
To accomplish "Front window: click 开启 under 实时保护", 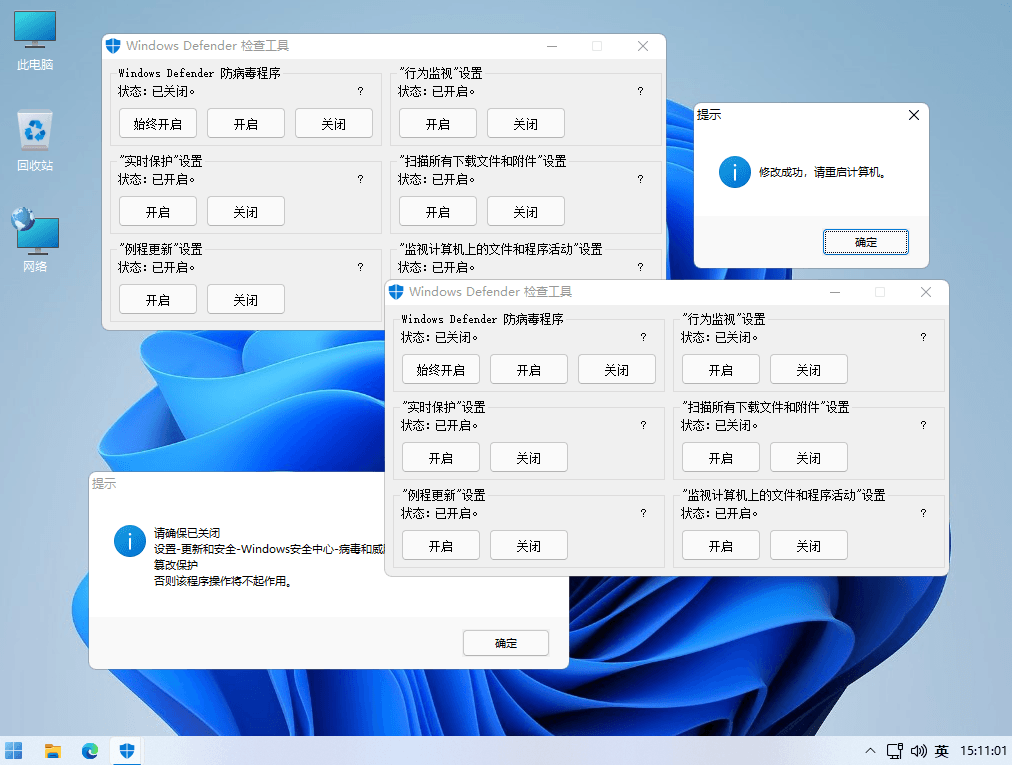I will [x=441, y=457].
